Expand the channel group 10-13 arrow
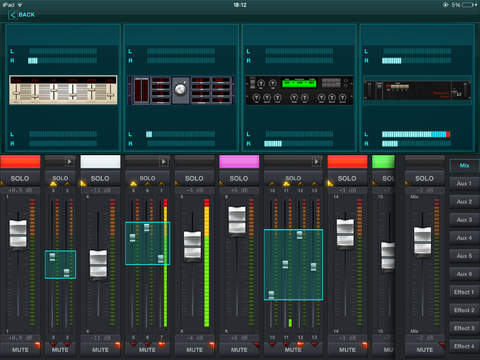 [x=316, y=162]
